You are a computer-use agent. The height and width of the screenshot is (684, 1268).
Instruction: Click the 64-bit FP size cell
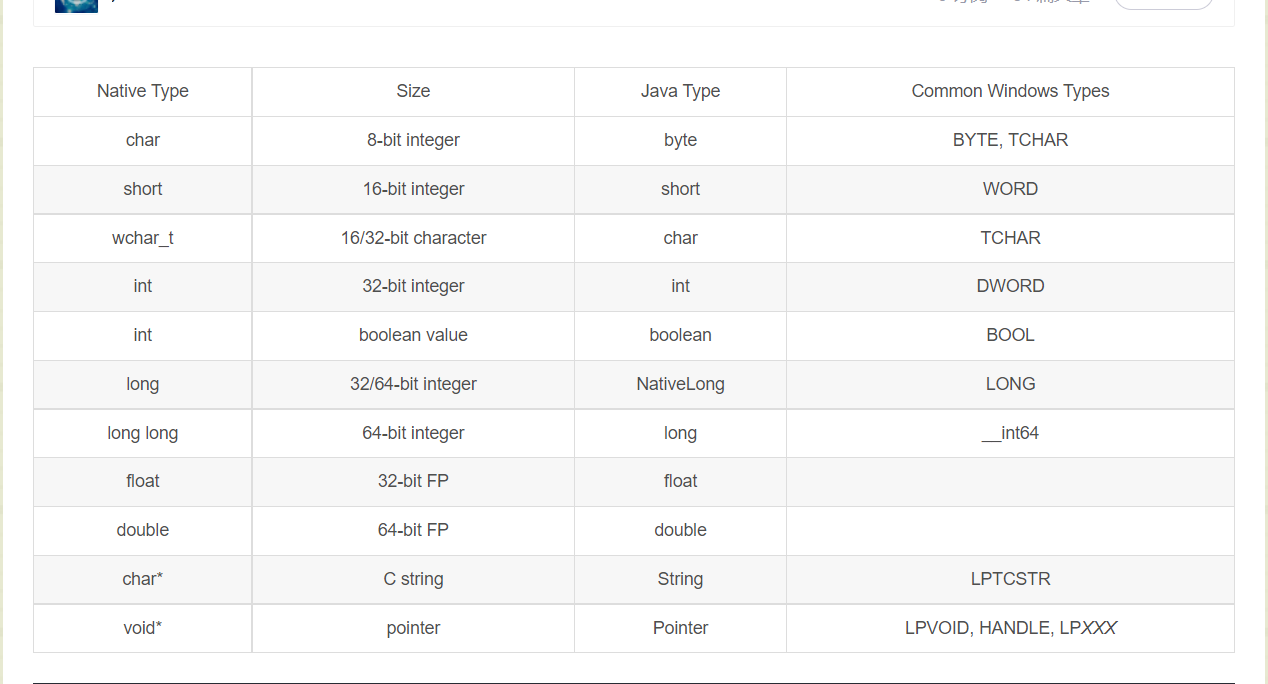coord(413,530)
